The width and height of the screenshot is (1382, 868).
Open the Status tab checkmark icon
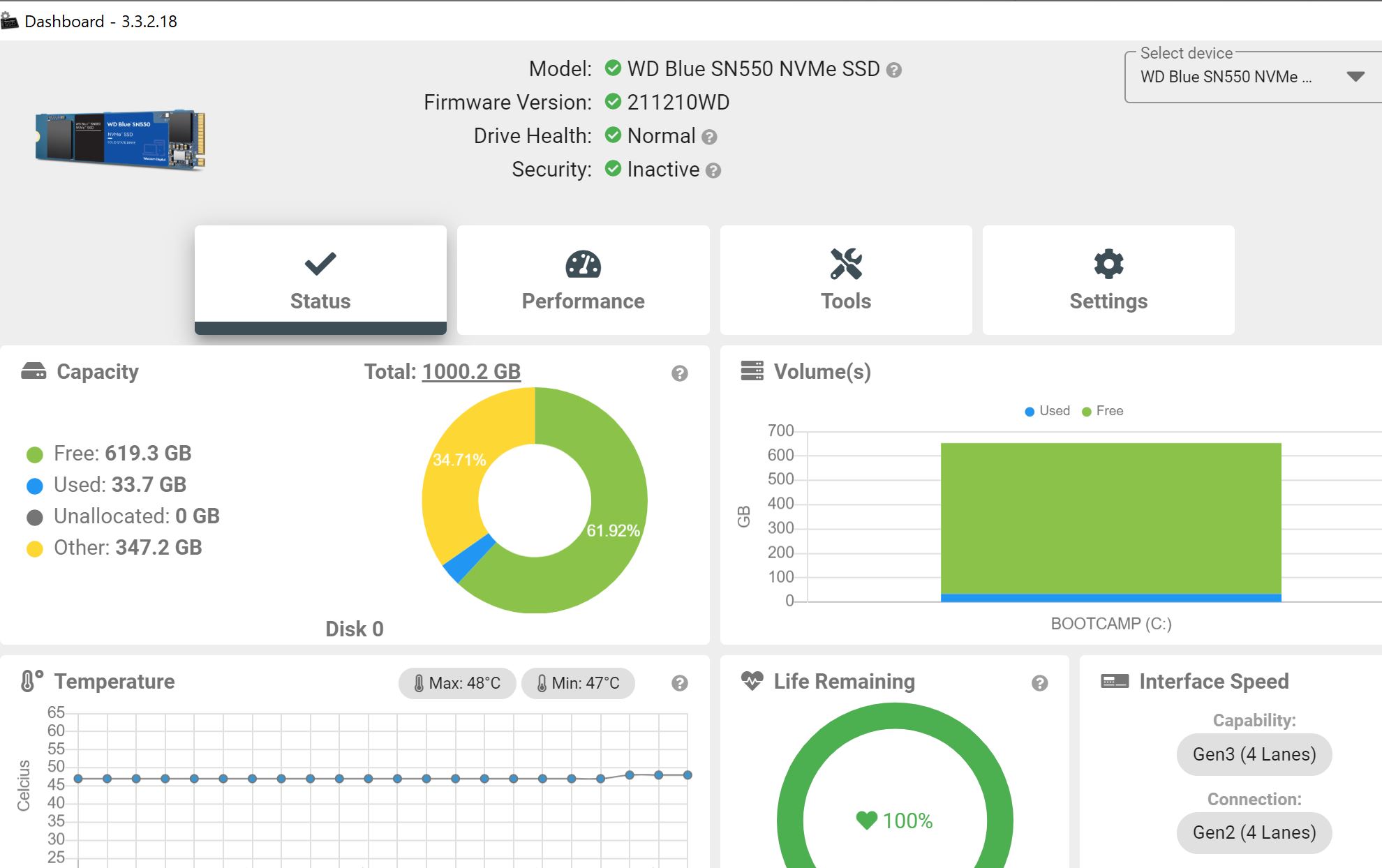[320, 264]
